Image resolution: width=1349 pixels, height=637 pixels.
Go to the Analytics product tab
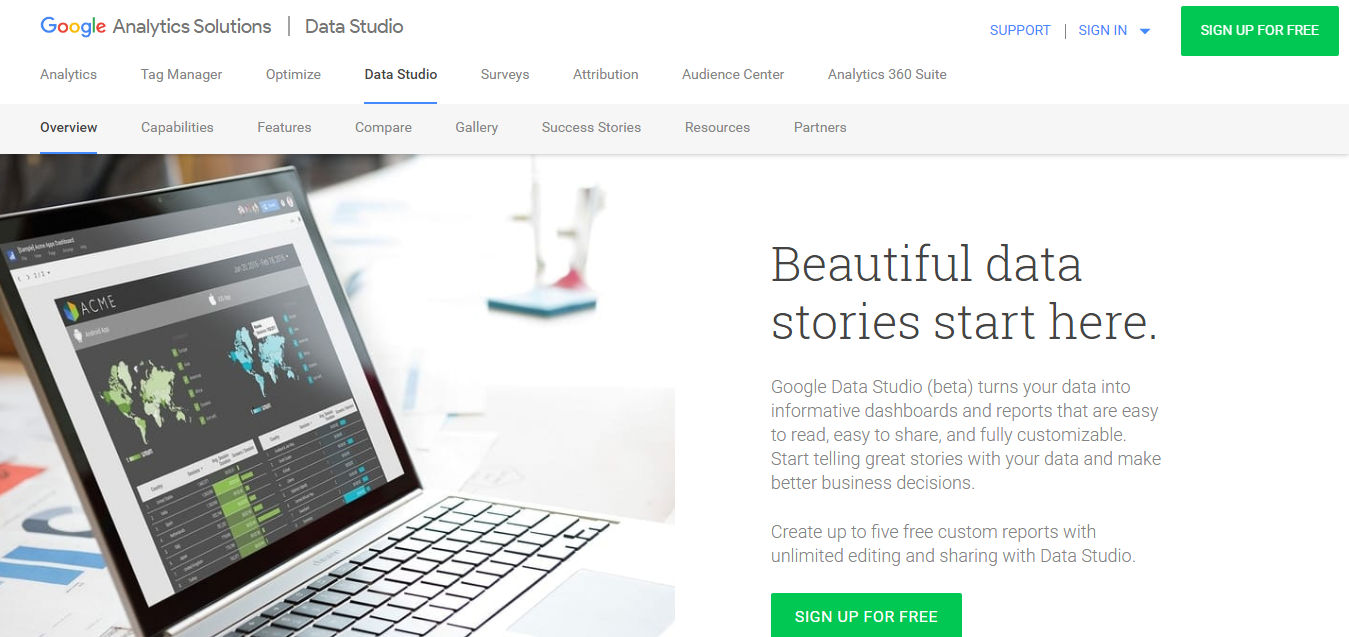69,74
